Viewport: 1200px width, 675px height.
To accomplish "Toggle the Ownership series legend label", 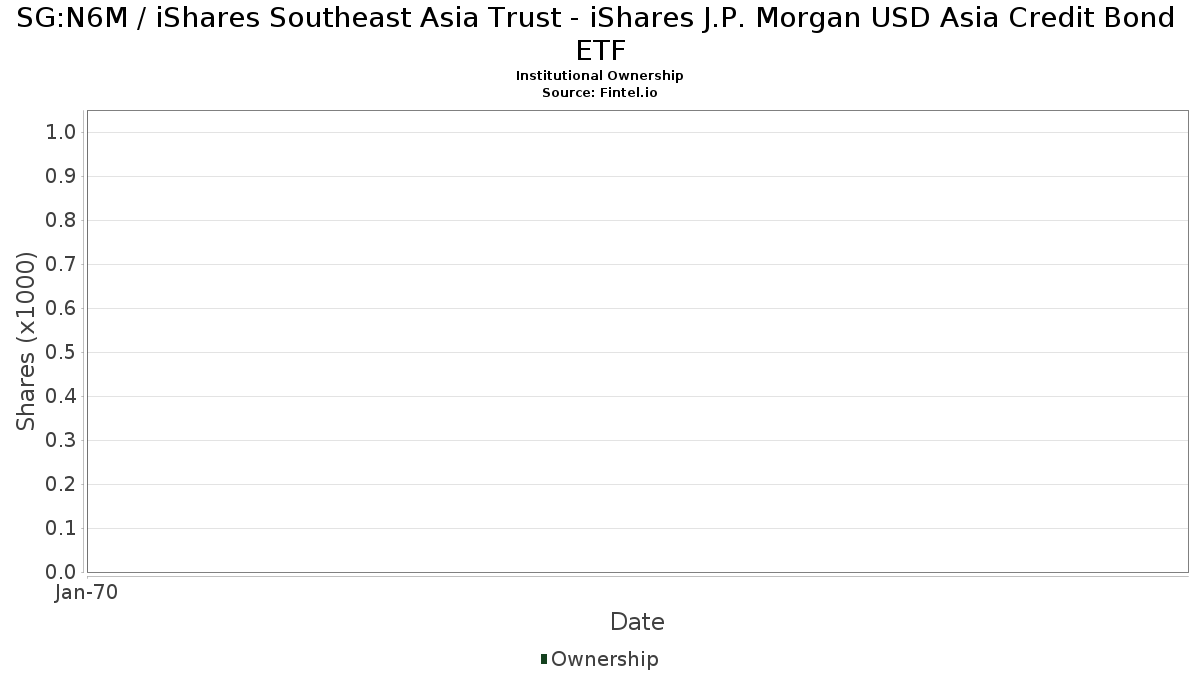I will [604, 659].
